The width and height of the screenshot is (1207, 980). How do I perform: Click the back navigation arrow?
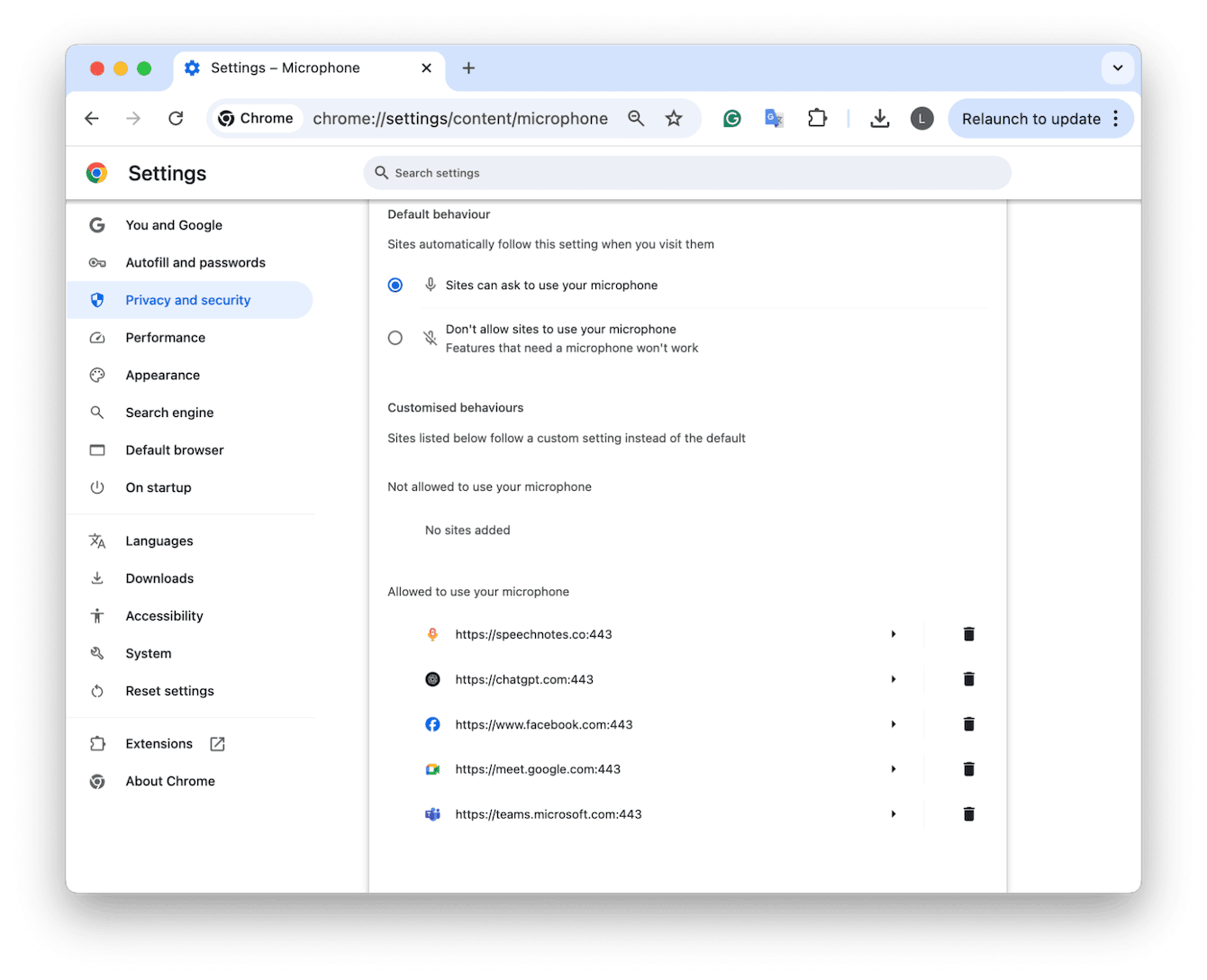pos(91,118)
